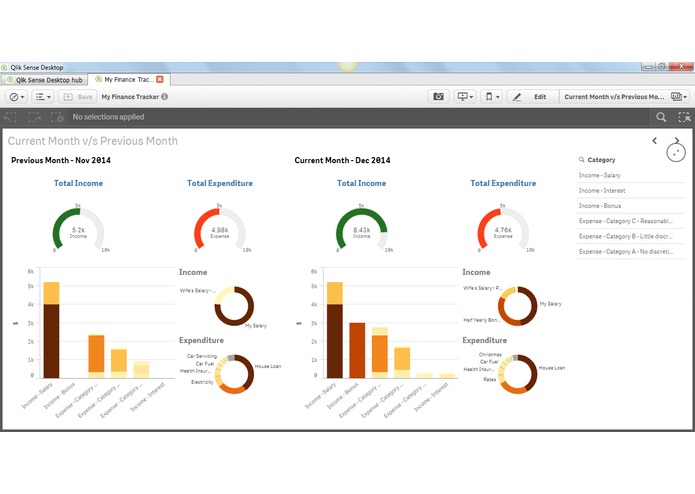This screenshot has width=695, height=494.
Task: Open the global list menu dropdown
Action: point(43,97)
